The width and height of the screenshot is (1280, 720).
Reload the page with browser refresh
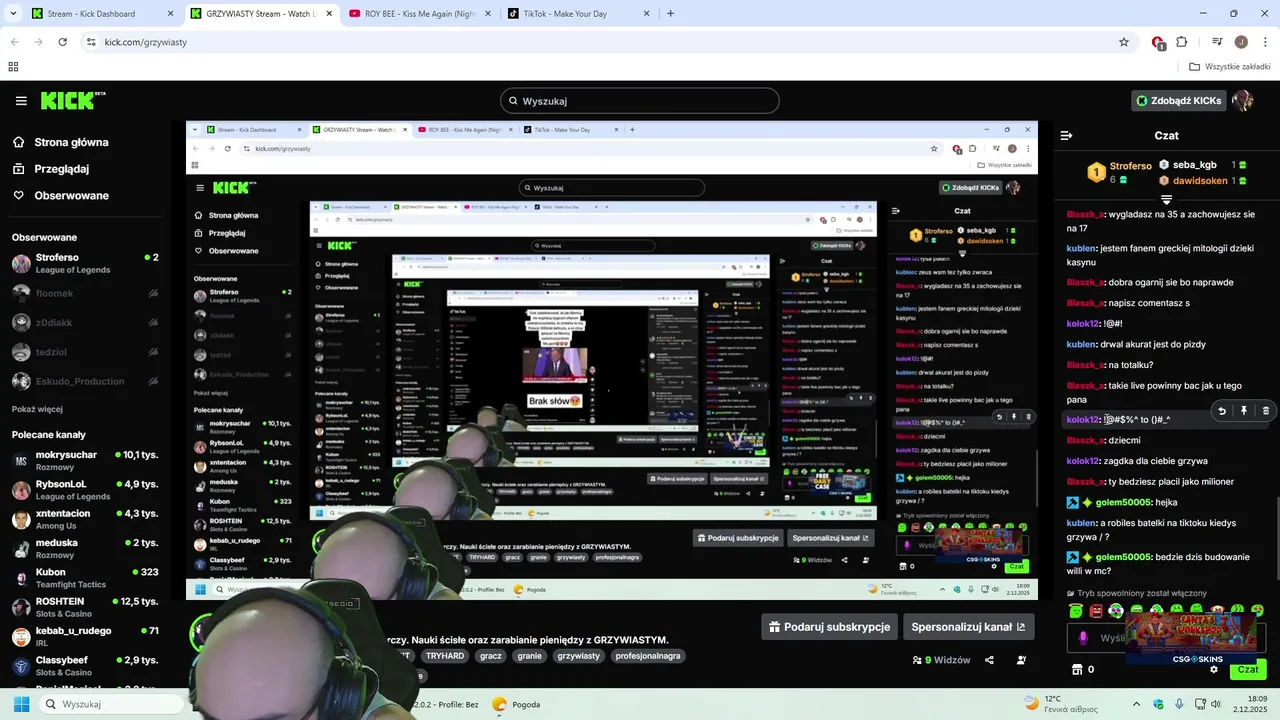point(62,42)
